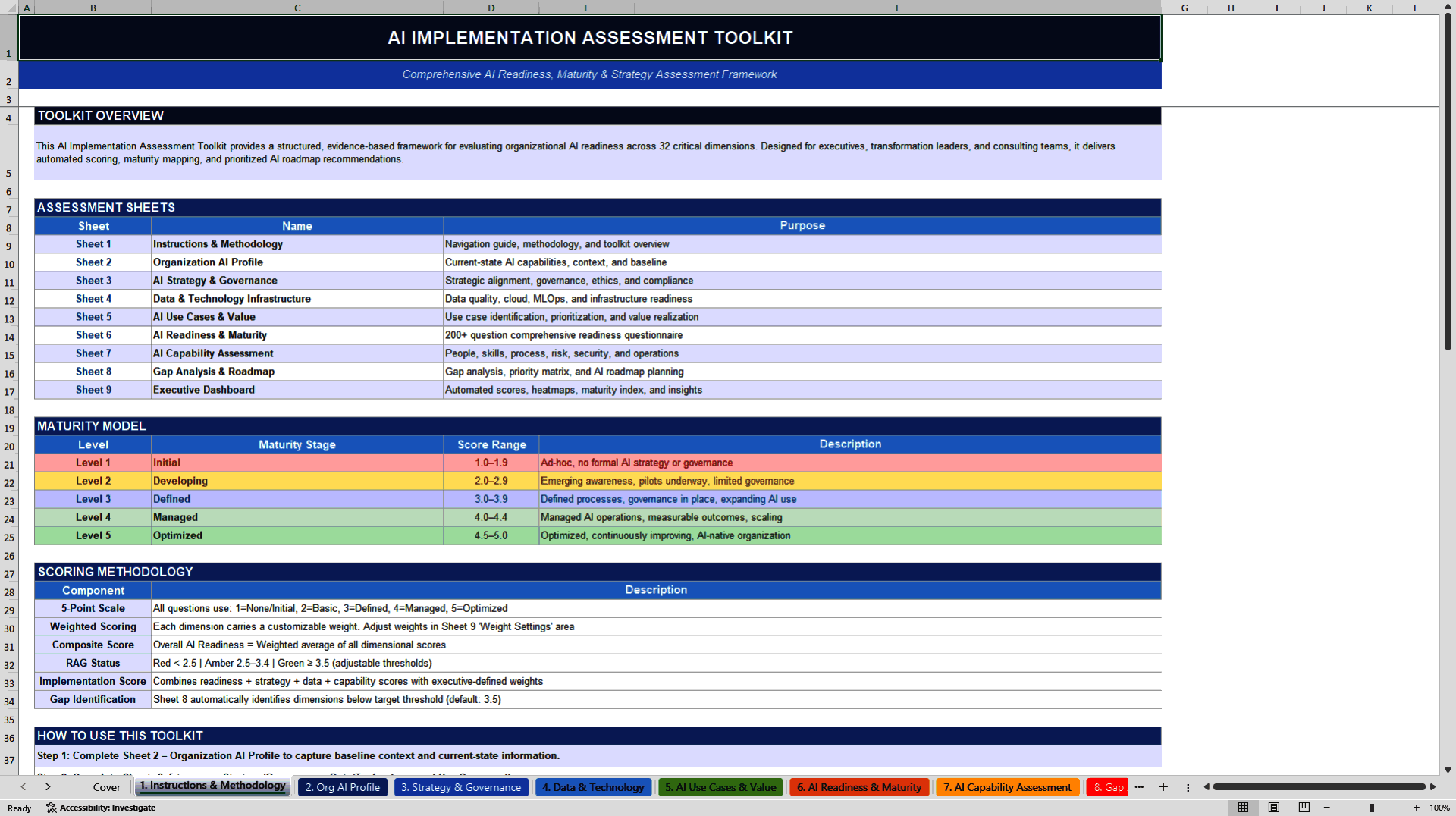Switch to the 2. Org AI Profile tab
1456x816 pixels.
pyautogui.click(x=343, y=787)
